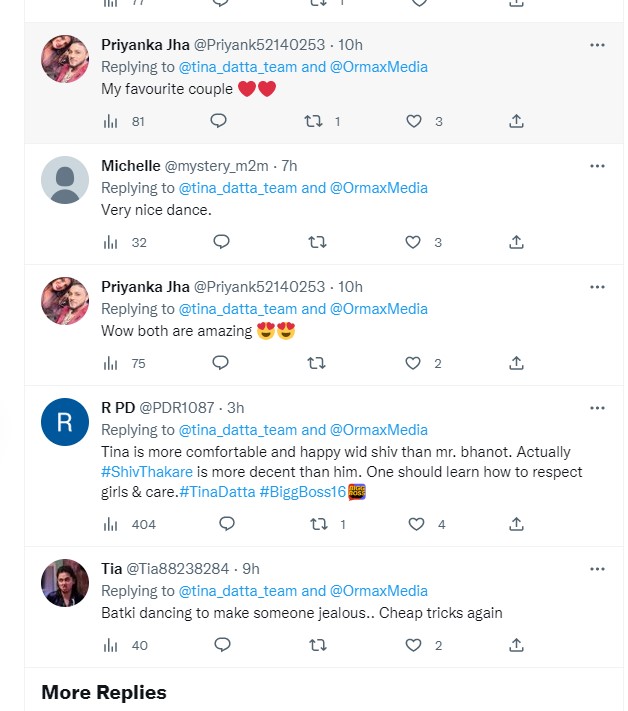The width and height of the screenshot is (628, 711).
Task: Reply to Tia's Batki dancing tweet
Action: [222, 645]
